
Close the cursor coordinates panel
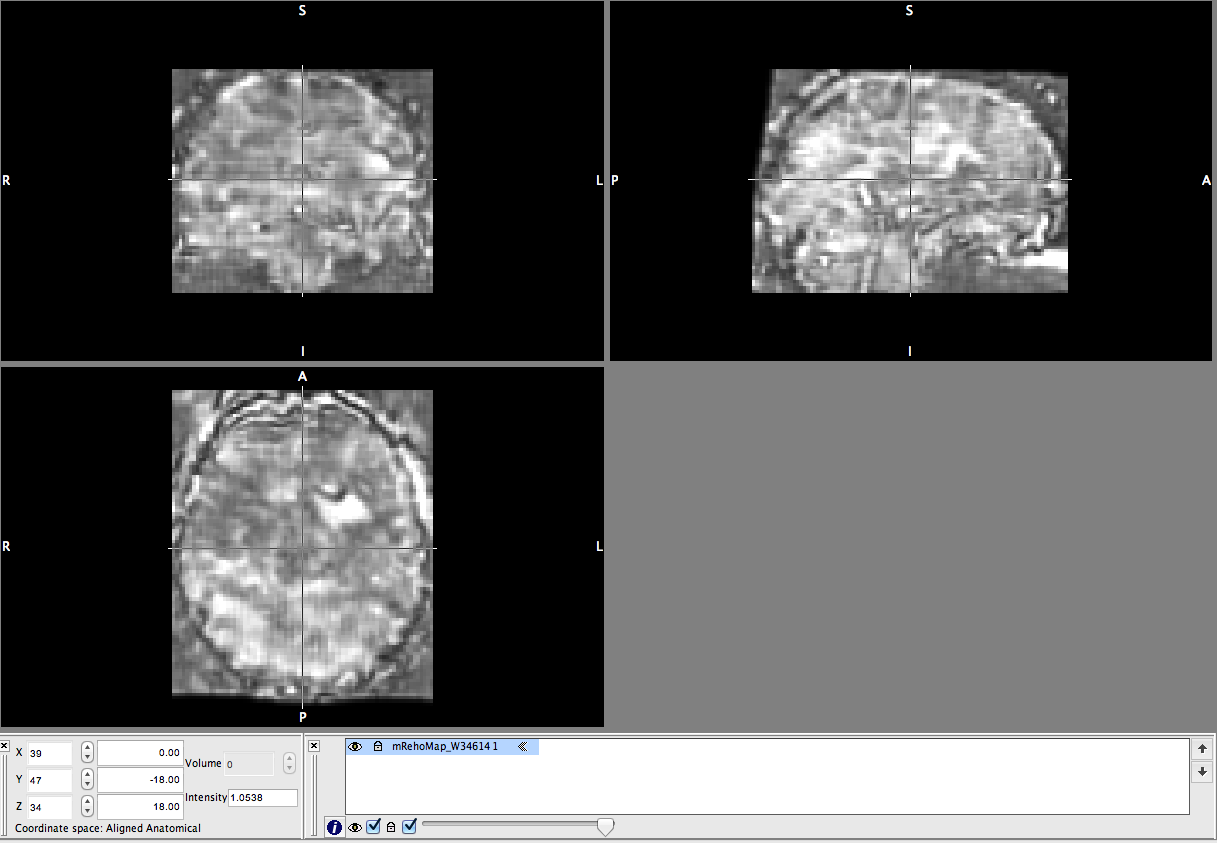click(5, 745)
